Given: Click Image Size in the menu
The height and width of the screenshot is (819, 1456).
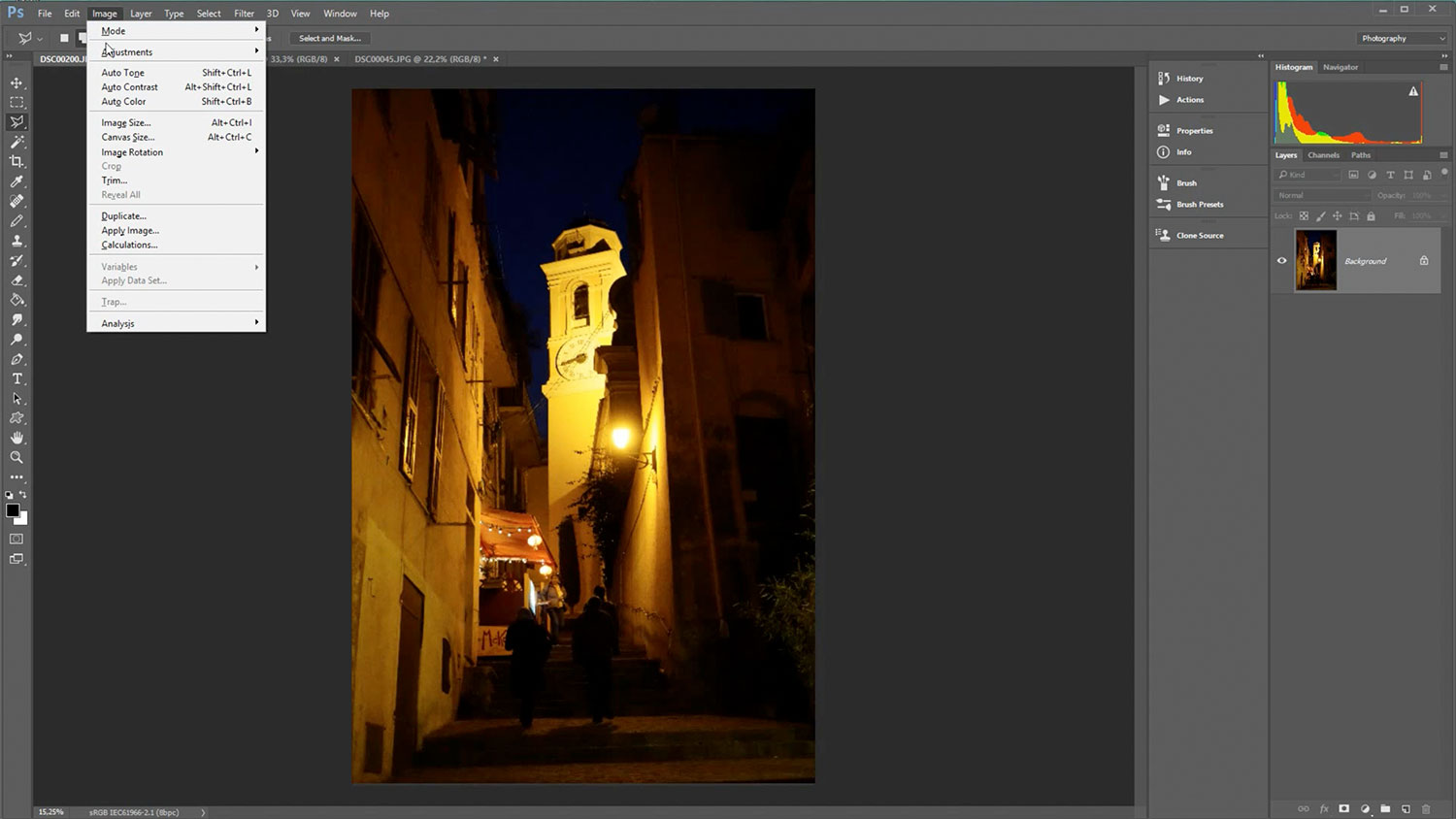Looking at the screenshot, I should pos(126,122).
